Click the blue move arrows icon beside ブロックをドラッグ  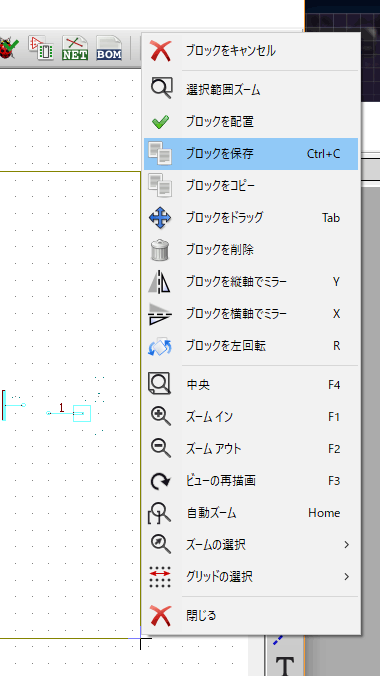[x=160, y=217]
